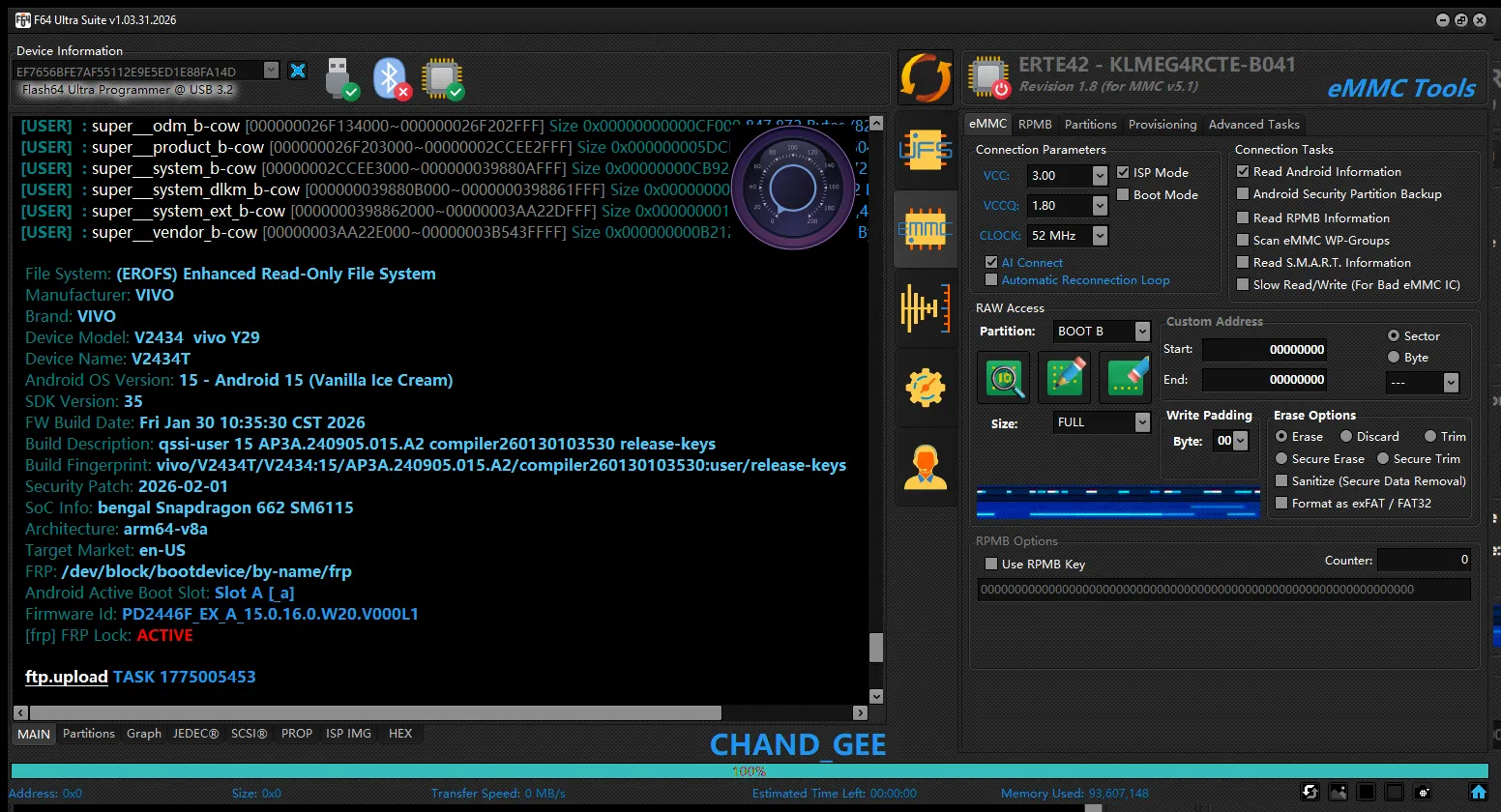This screenshot has width=1501, height=812.
Task: Open the gear settings sidebar icon
Action: click(x=926, y=388)
